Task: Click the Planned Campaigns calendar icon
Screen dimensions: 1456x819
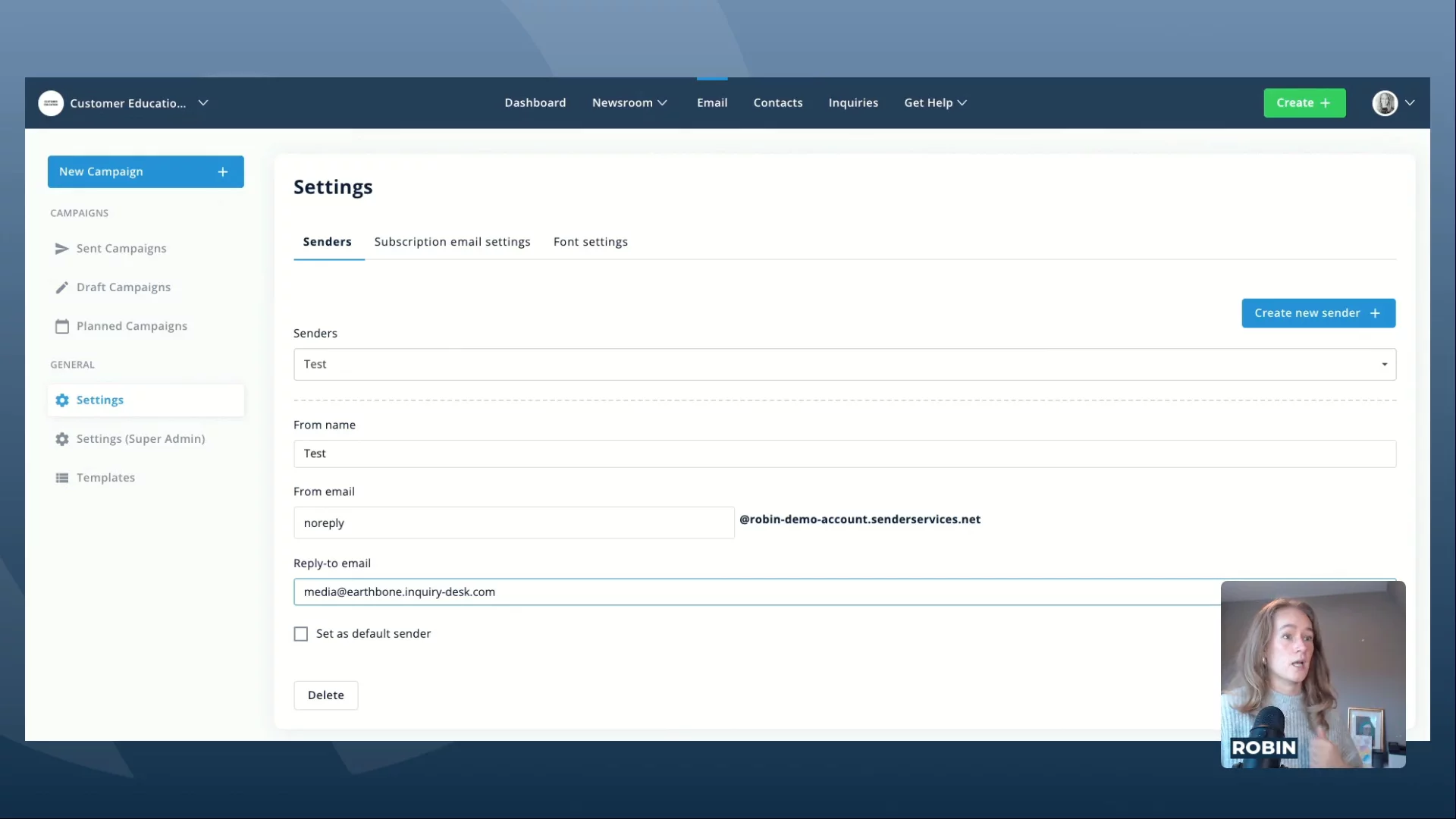Action: [61, 326]
